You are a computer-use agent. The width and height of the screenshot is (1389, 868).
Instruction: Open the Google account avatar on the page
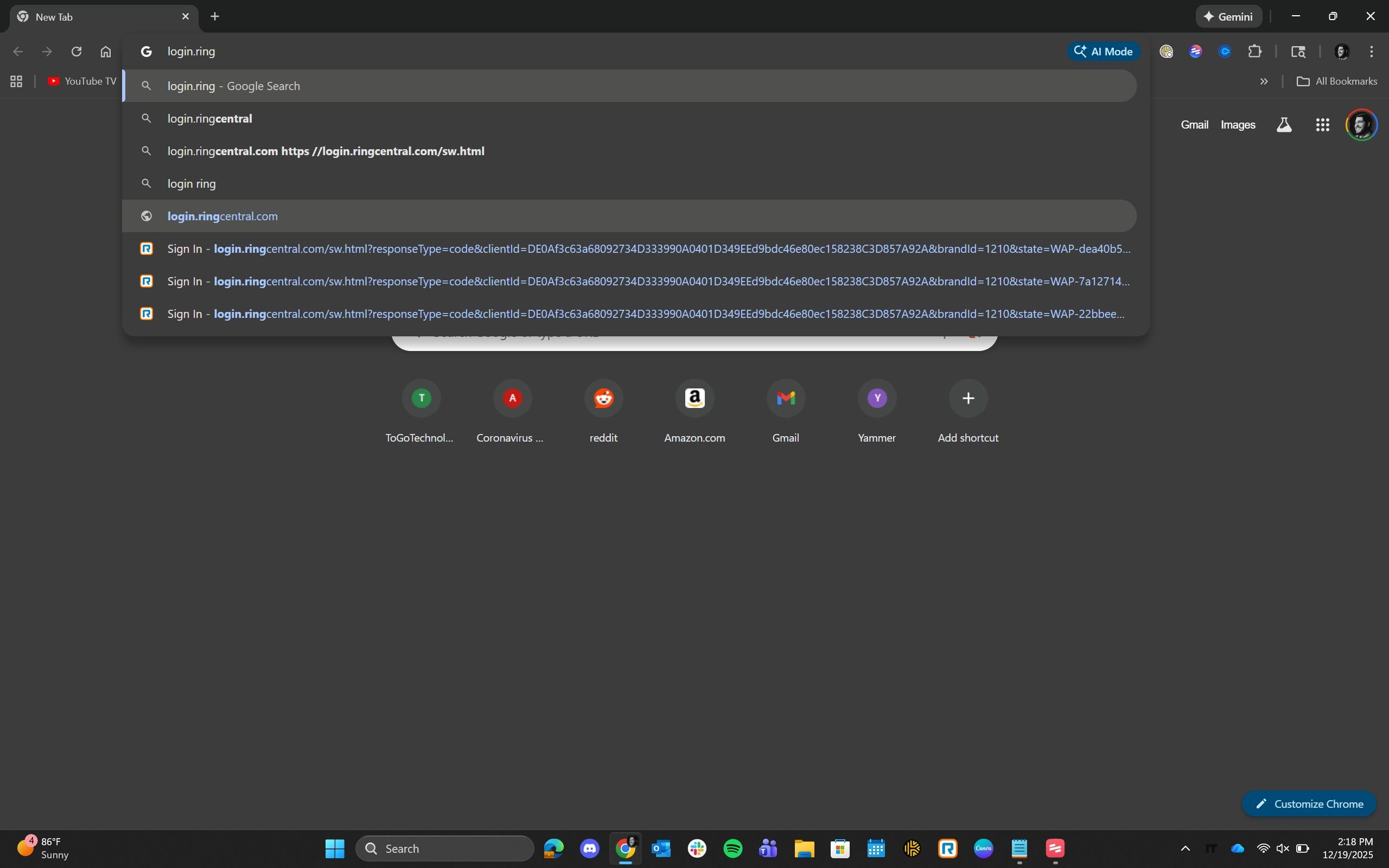[1361, 125]
